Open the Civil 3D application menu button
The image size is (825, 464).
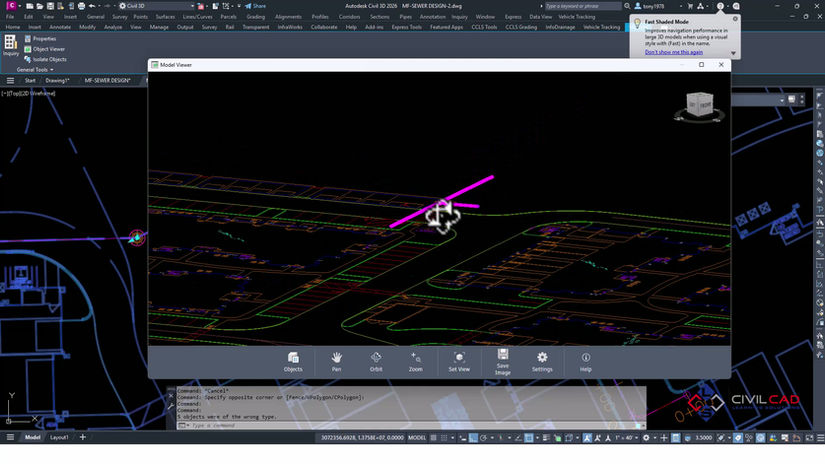pyautogui.click(x=11, y=6)
